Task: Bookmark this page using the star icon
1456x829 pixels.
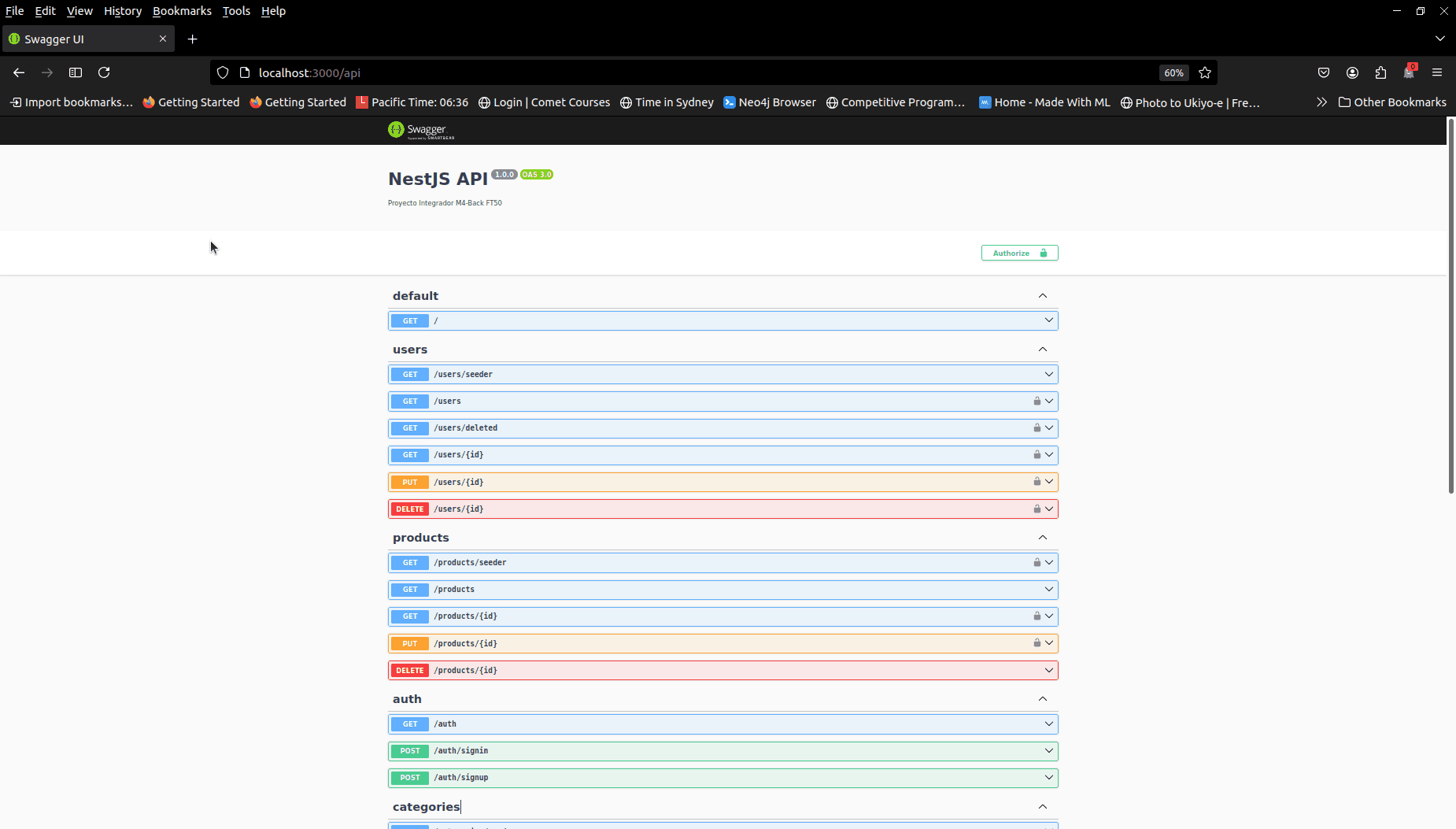Action: [1204, 72]
